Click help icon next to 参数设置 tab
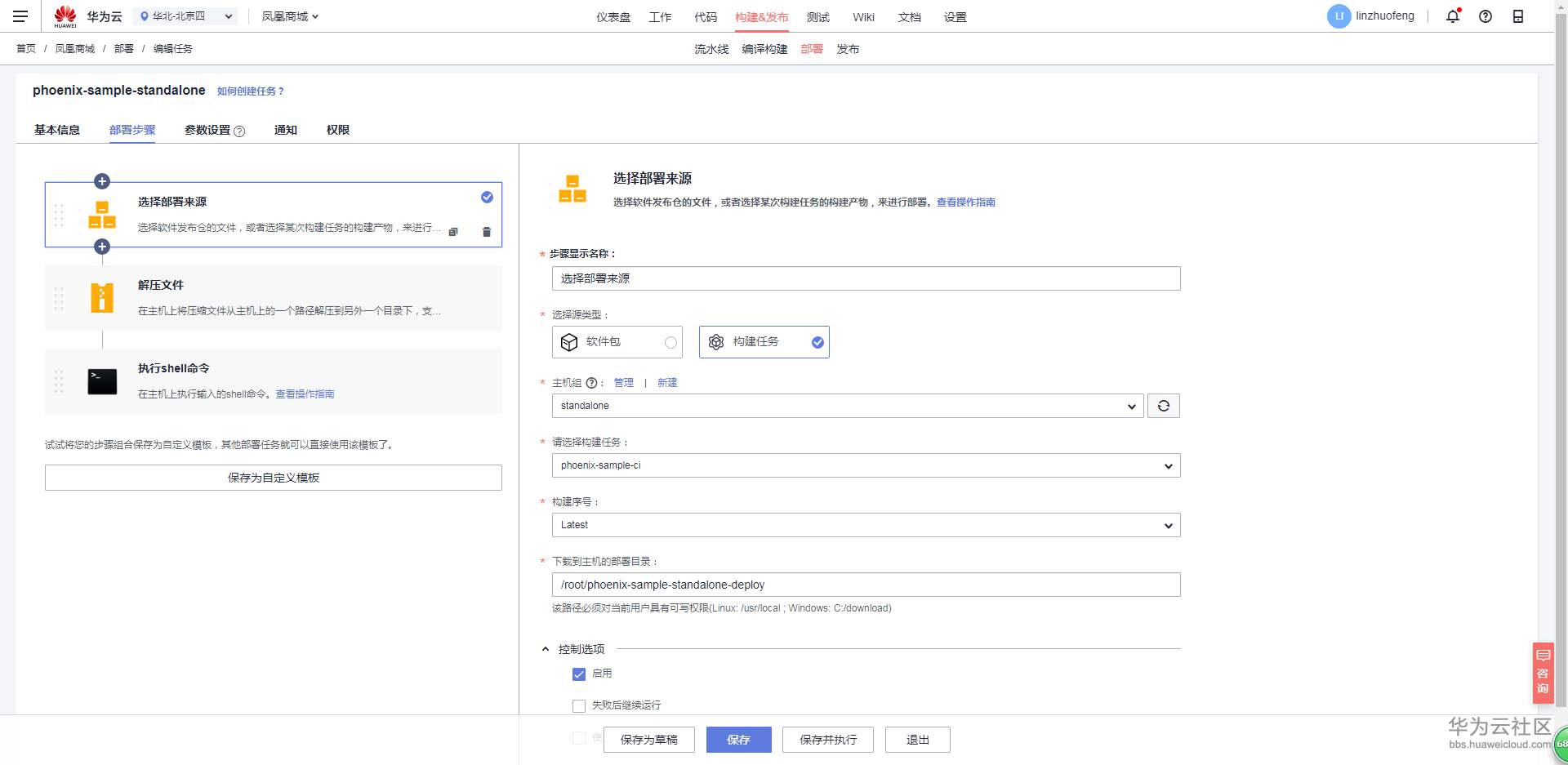This screenshot has height=765, width=1568. 239,131
